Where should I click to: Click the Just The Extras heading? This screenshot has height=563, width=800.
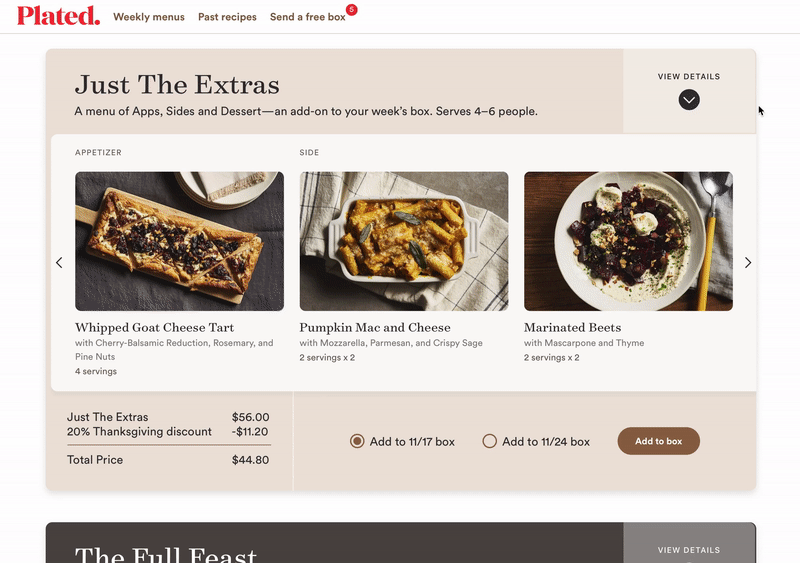[x=177, y=84]
